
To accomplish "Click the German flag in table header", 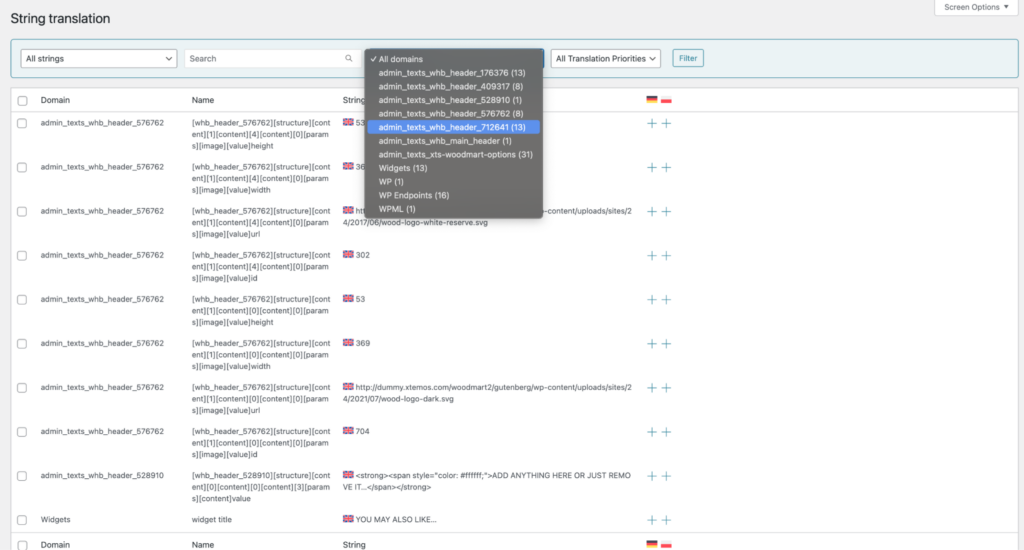I will 652,100.
